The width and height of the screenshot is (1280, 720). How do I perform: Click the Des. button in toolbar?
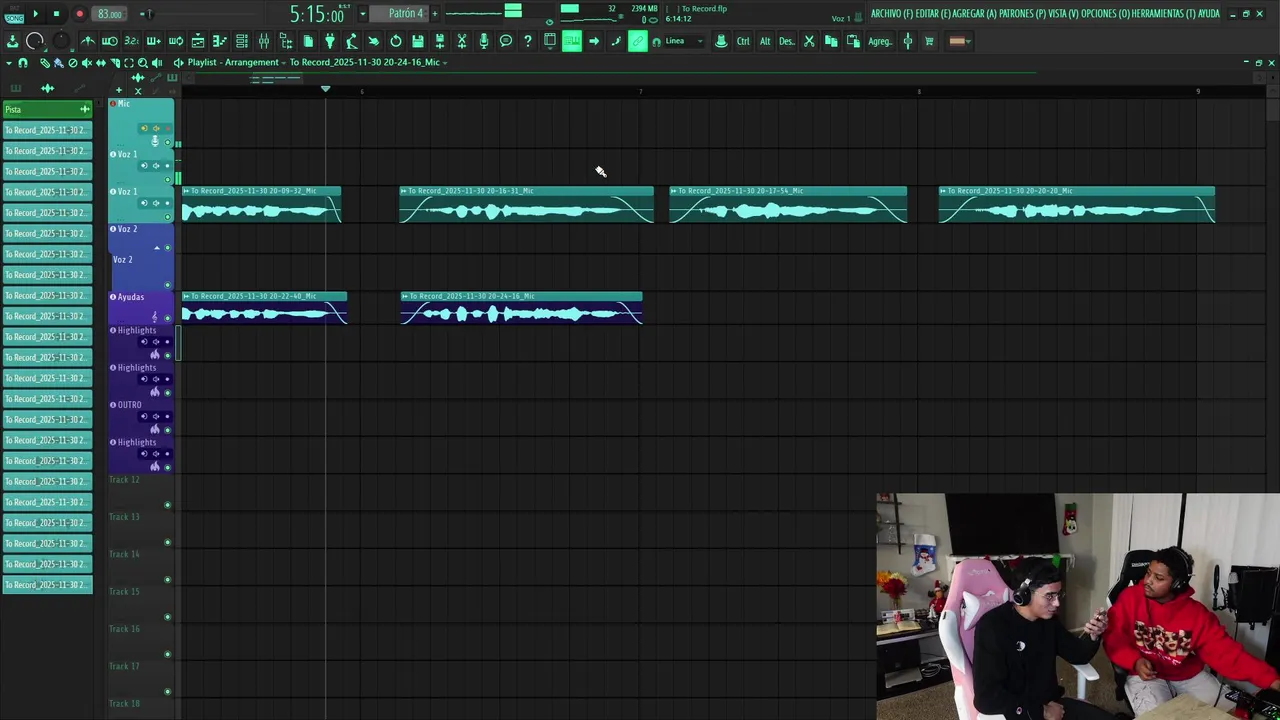[787, 41]
